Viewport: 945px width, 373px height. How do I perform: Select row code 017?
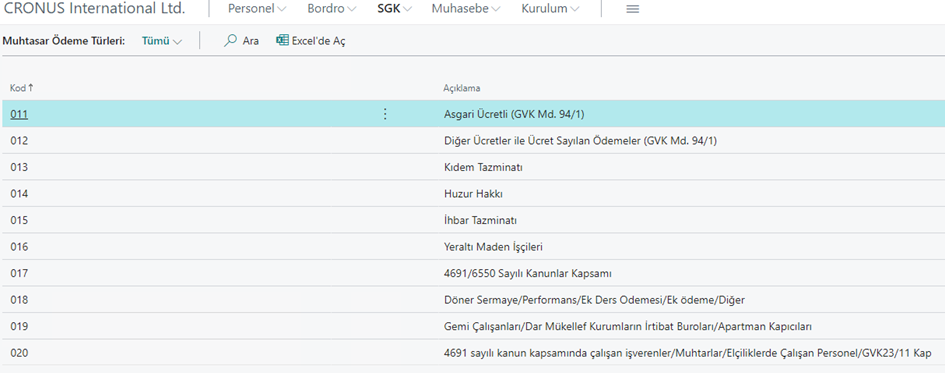click(x=19, y=273)
